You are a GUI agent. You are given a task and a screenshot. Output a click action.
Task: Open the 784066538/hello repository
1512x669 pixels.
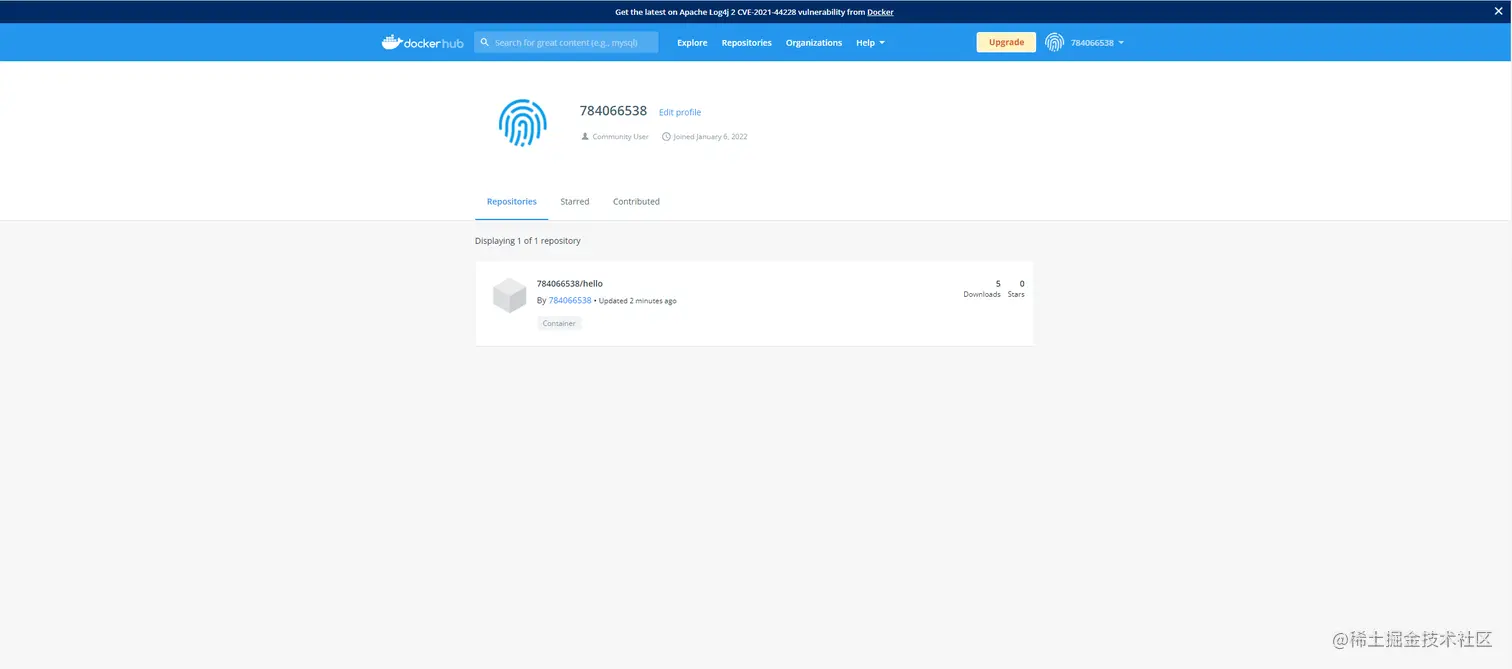pyautogui.click(x=570, y=283)
